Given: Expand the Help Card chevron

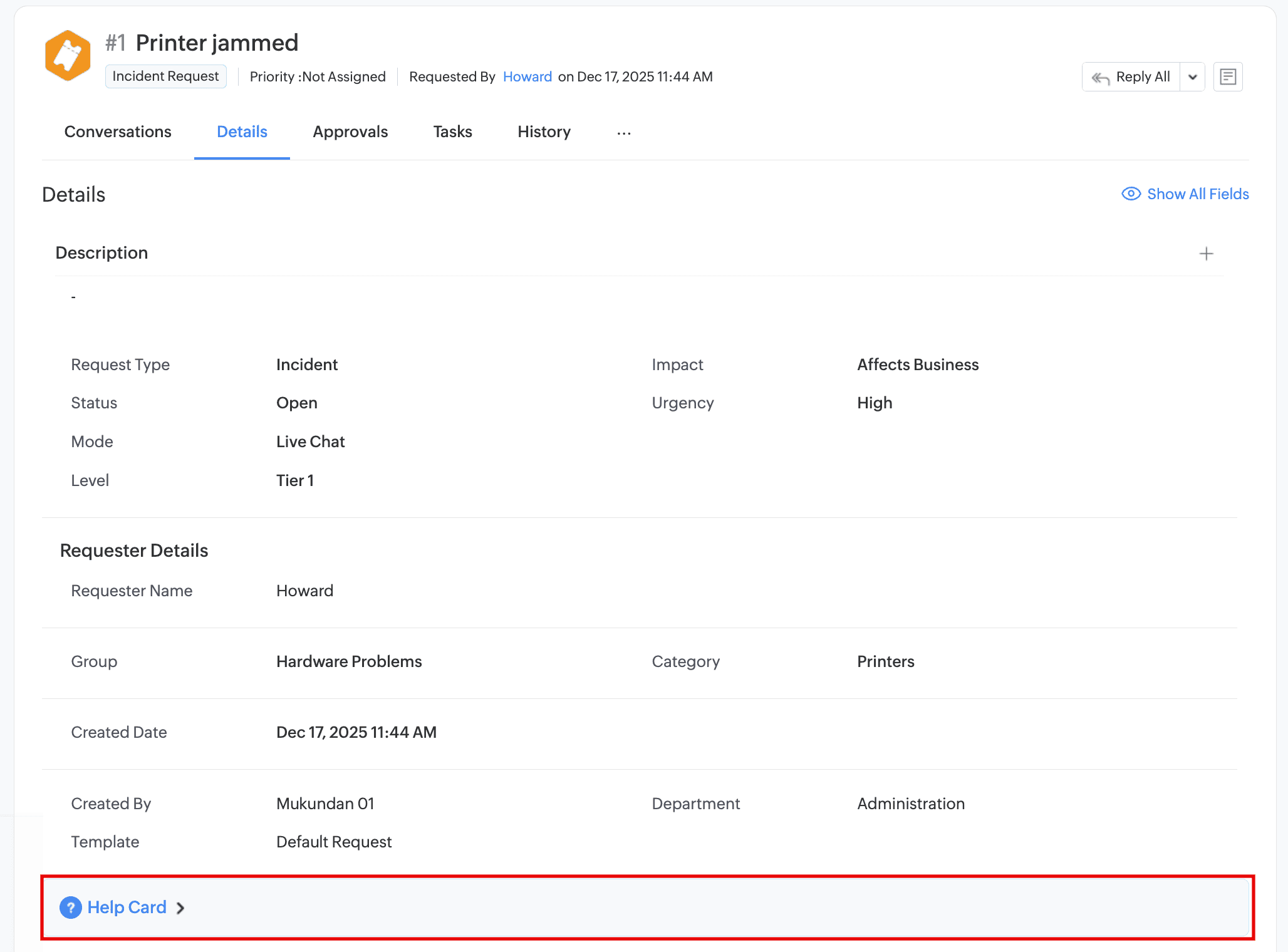Looking at the screenshot, I should [x=180, y=908].
